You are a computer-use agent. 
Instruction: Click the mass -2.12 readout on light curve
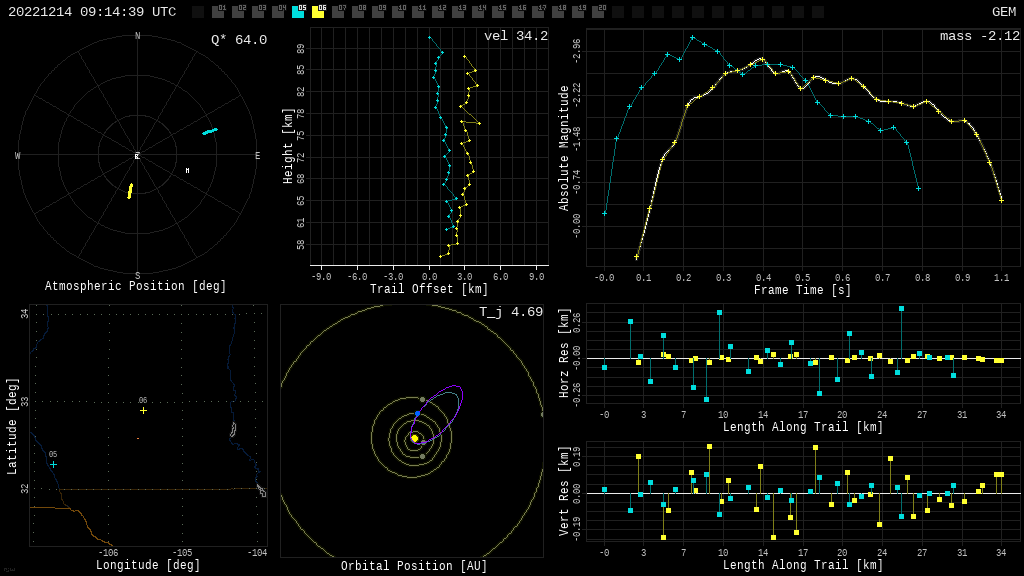click(979, 36)
